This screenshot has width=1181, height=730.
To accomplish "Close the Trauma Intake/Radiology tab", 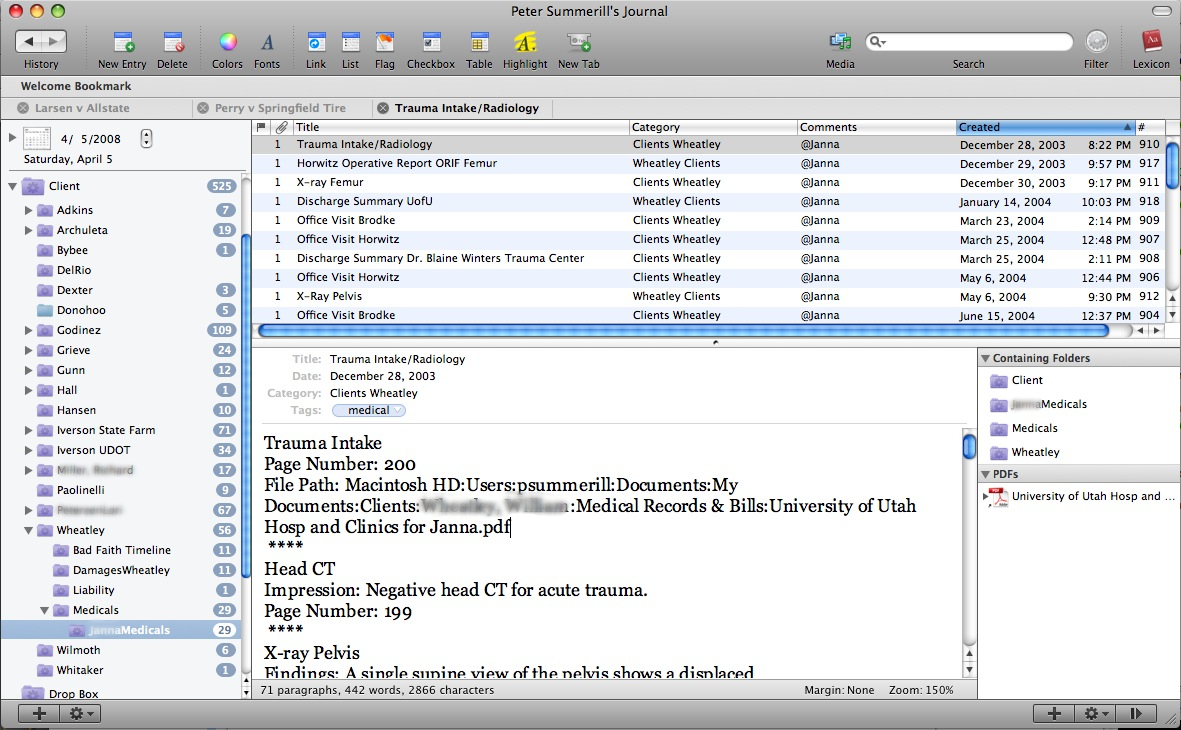I will coord(383,108).
